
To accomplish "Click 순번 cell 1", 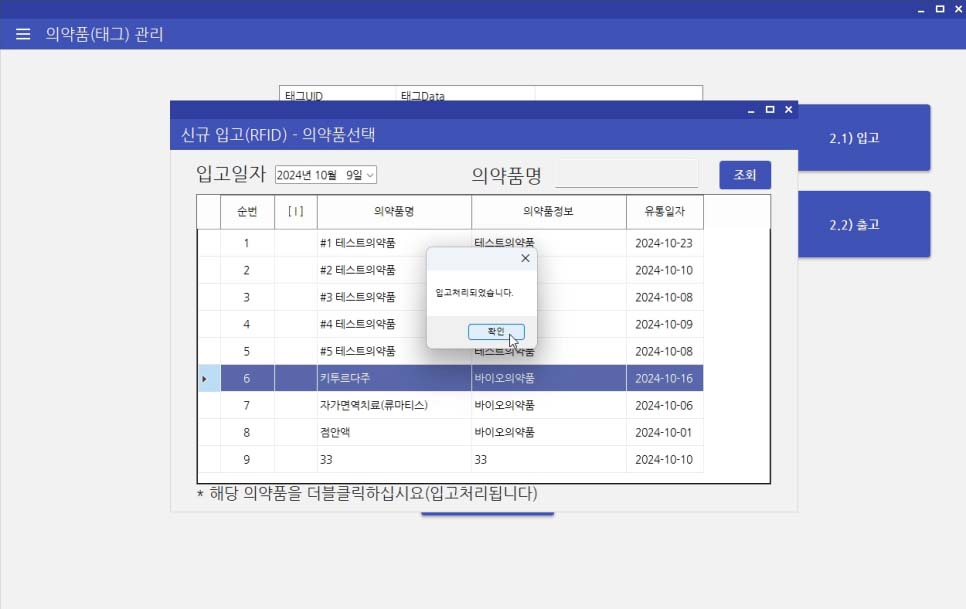I will coord(247,243).
